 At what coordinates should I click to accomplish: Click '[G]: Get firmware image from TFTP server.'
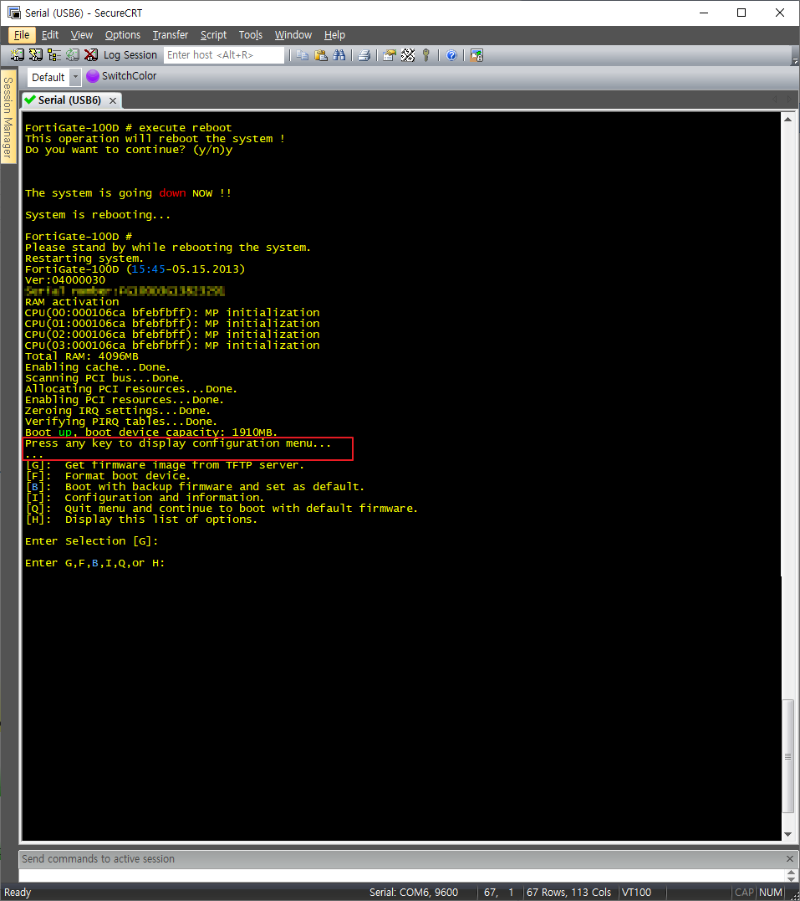click(164, 465)
